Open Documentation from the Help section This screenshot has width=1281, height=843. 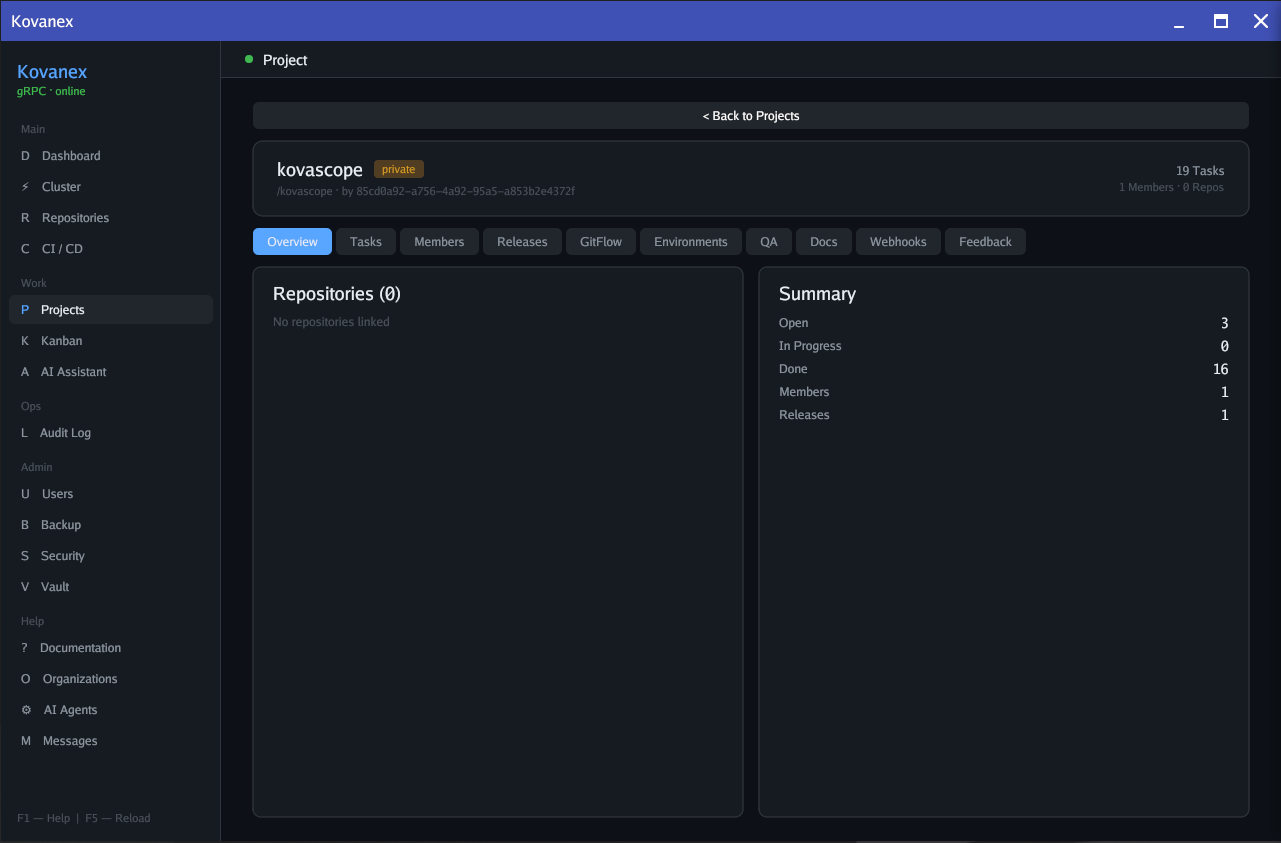pos(81,647)
